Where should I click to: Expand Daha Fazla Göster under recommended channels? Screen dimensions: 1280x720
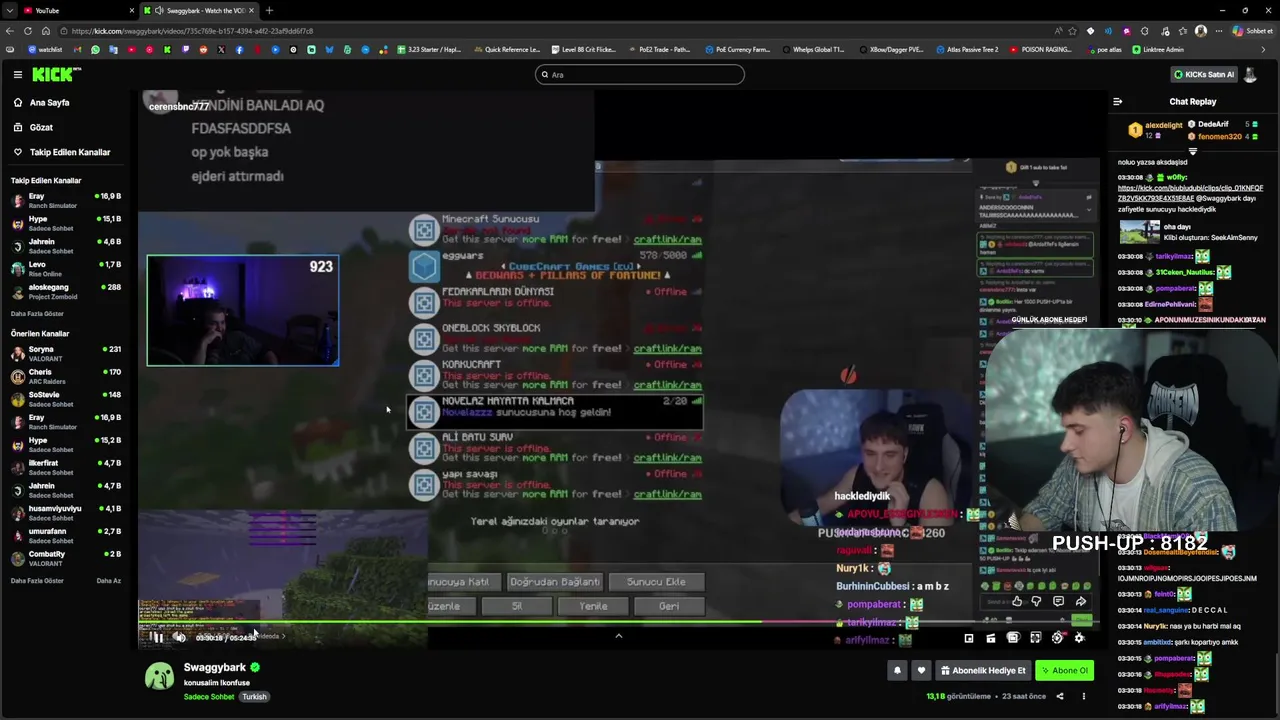(37, 581)
